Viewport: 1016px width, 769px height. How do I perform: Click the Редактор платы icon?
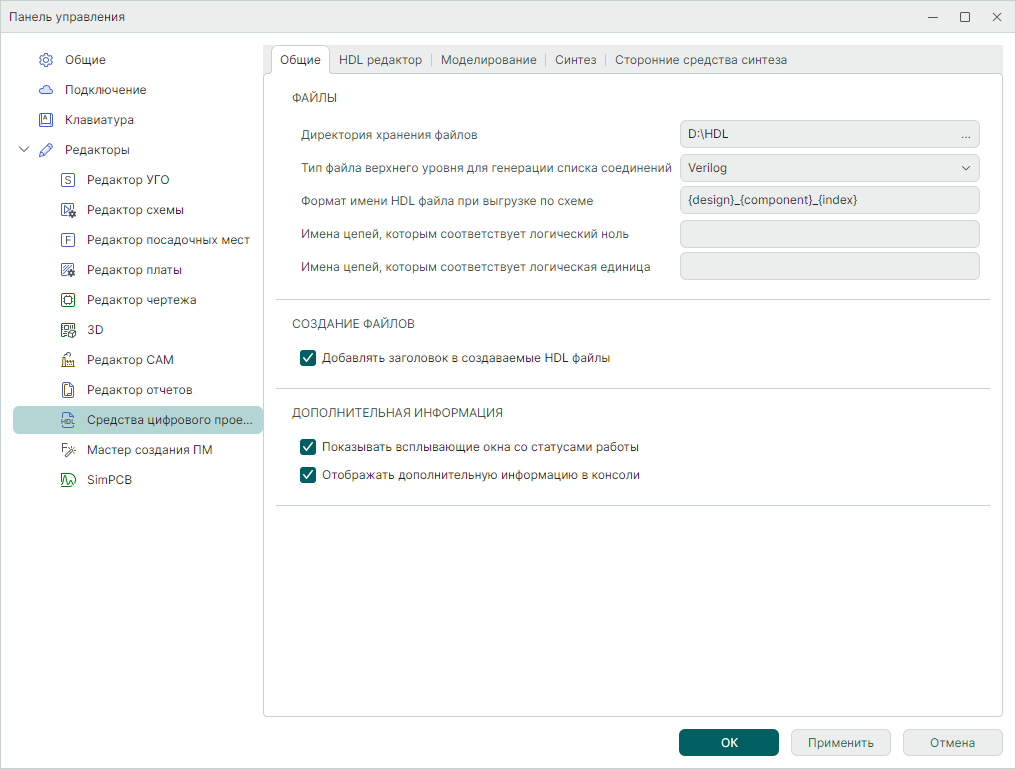tap(68, 270)
